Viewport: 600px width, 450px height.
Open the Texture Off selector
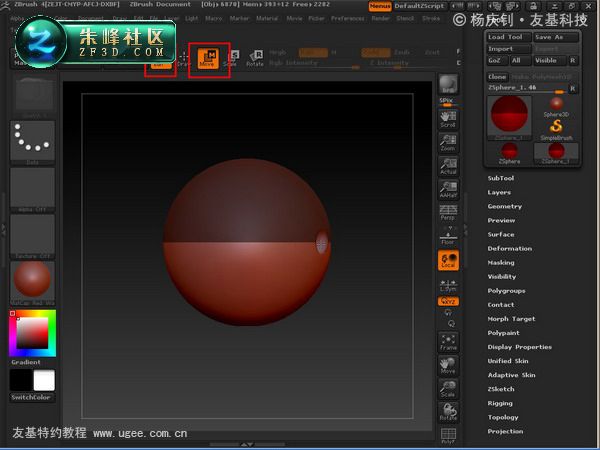point(33,236)
